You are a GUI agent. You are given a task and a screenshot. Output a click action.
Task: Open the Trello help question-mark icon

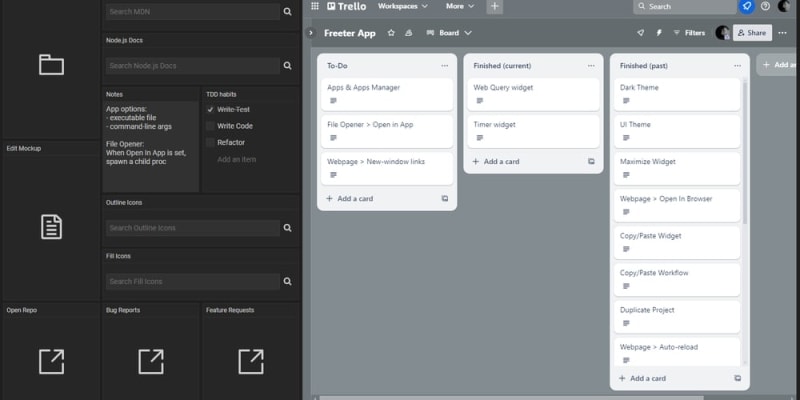coord(765,6)
